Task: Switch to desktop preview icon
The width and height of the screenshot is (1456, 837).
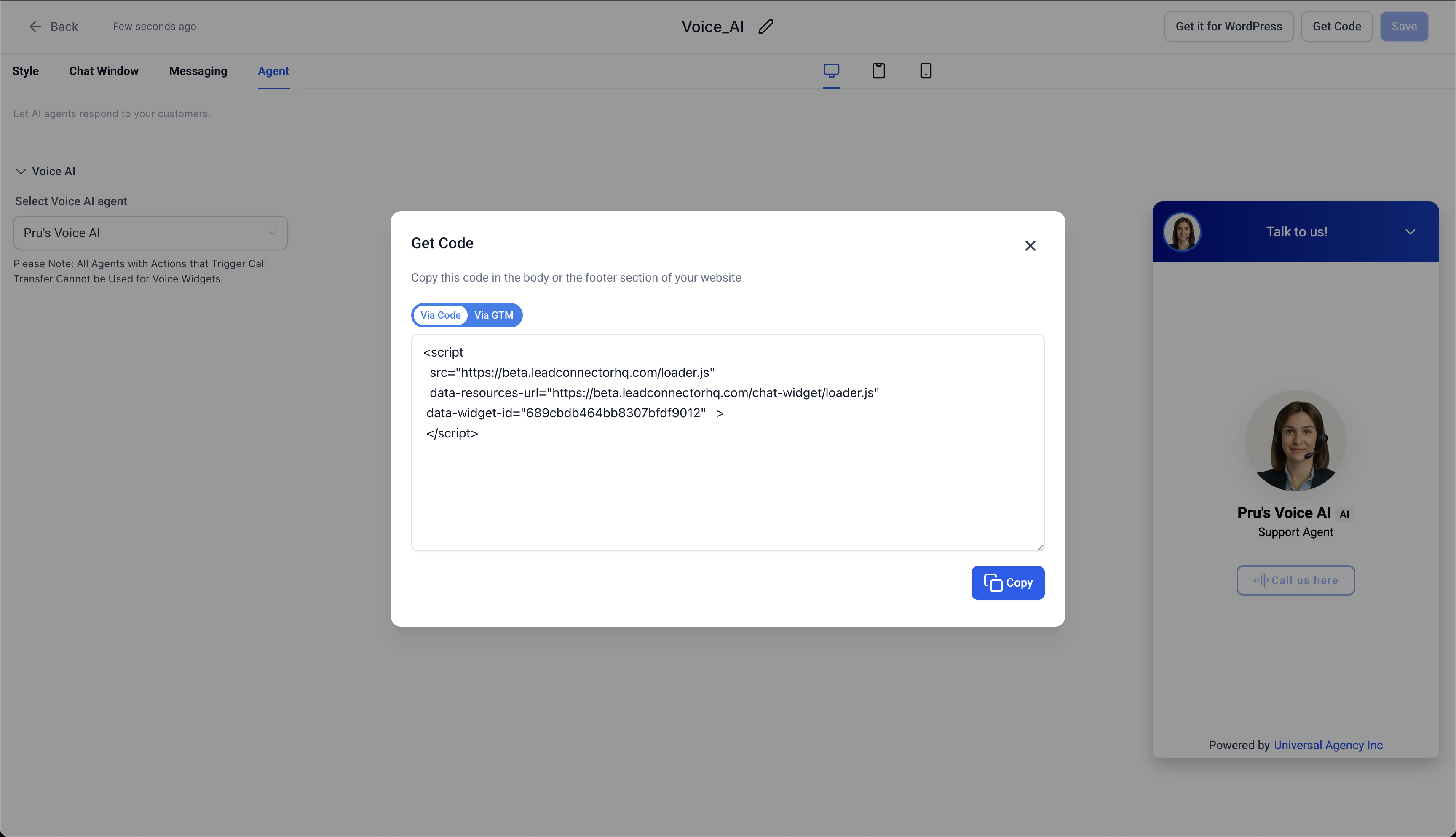Action: pos(831,71)
